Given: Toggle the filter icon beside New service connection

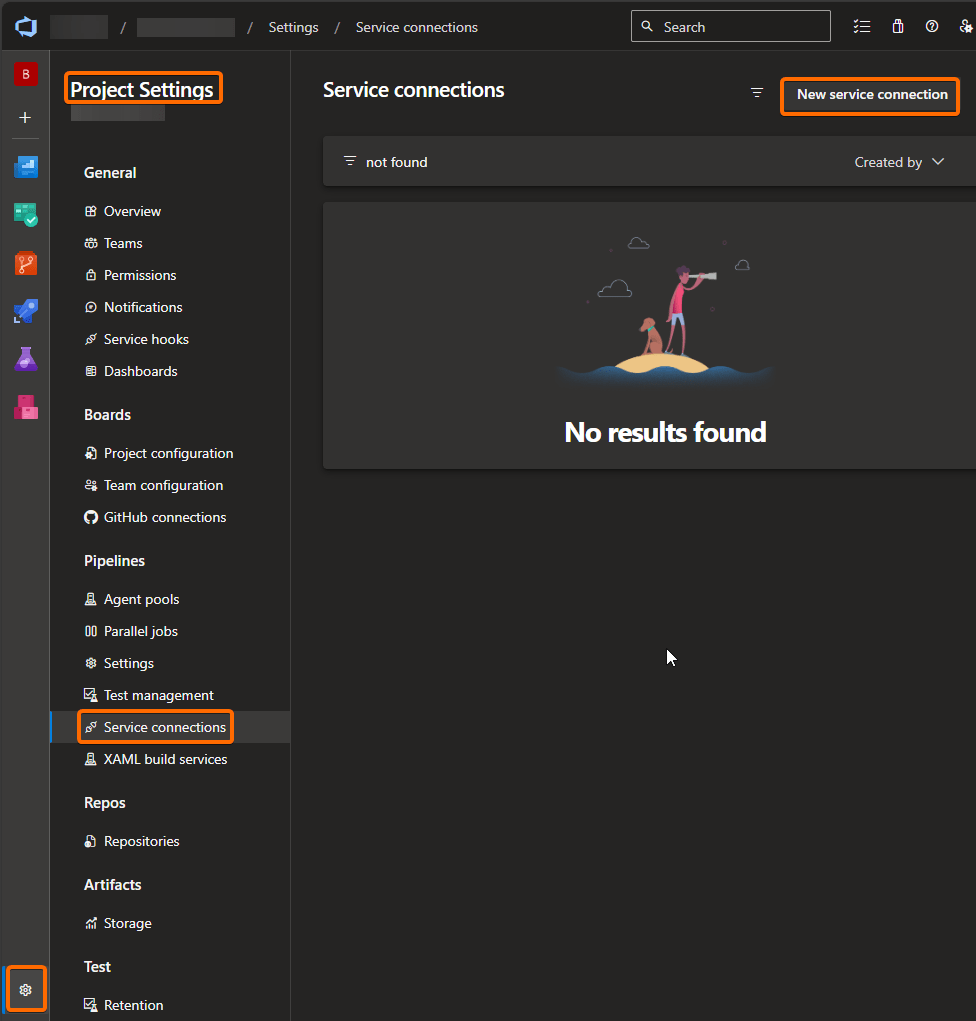Looking at the screenshot, I should click(757, 93).
